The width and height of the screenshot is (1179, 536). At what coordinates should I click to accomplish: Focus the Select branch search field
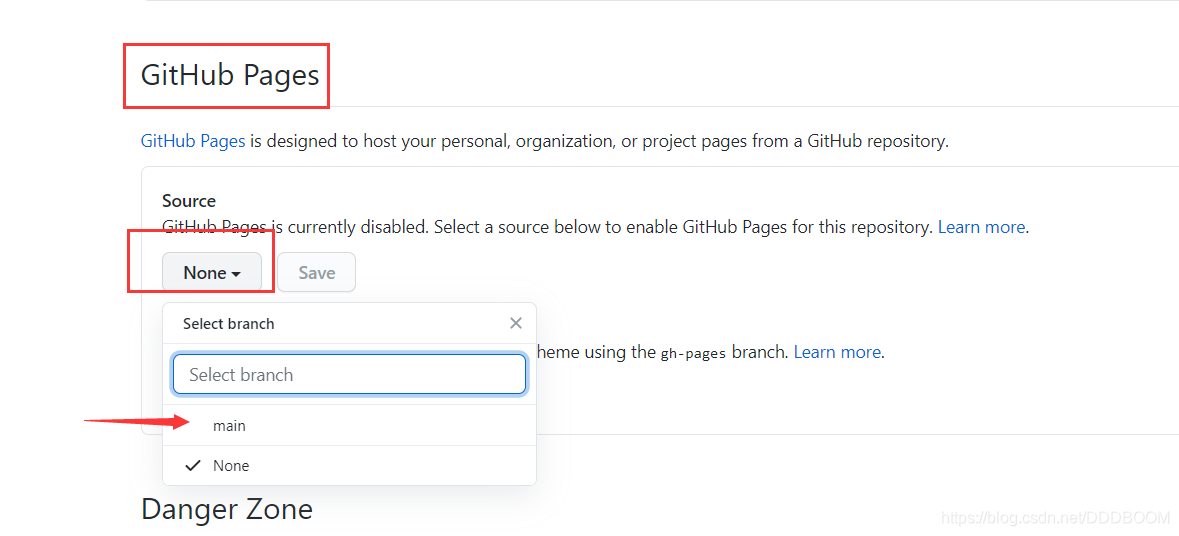point(349,374)
